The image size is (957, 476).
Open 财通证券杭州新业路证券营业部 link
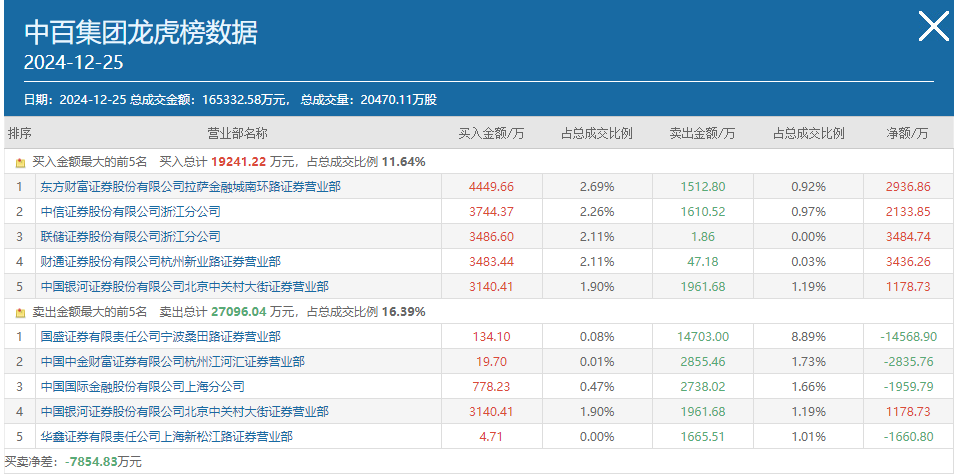click(x=161, y=262)
